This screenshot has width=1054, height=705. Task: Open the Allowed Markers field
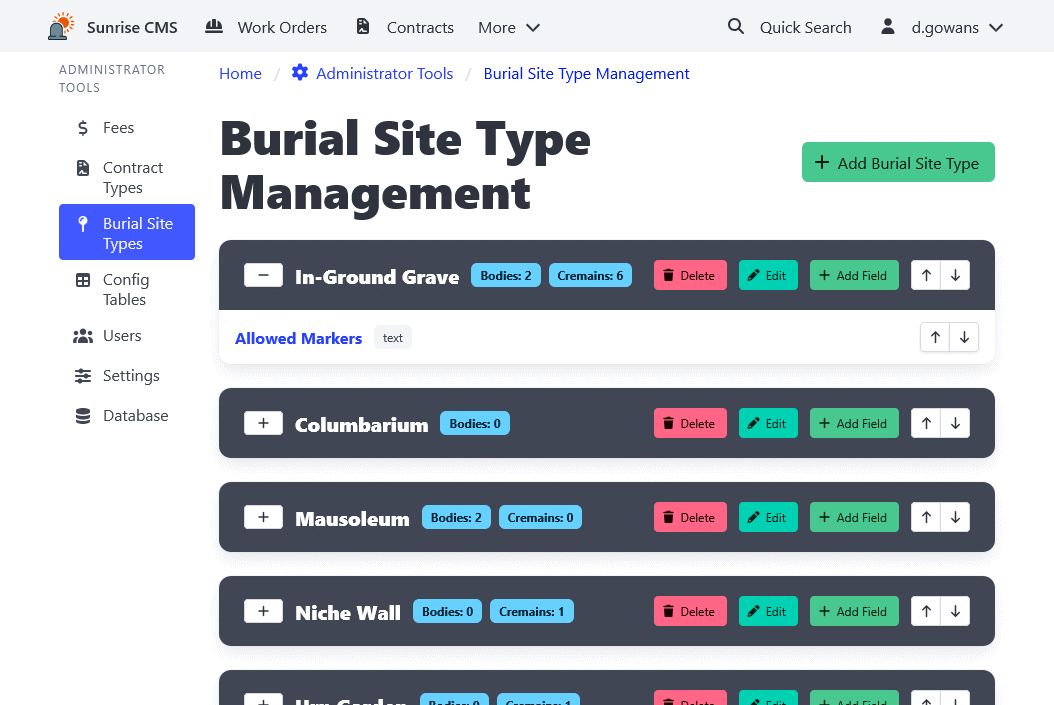pyautogui.click(x=298, y=338)
